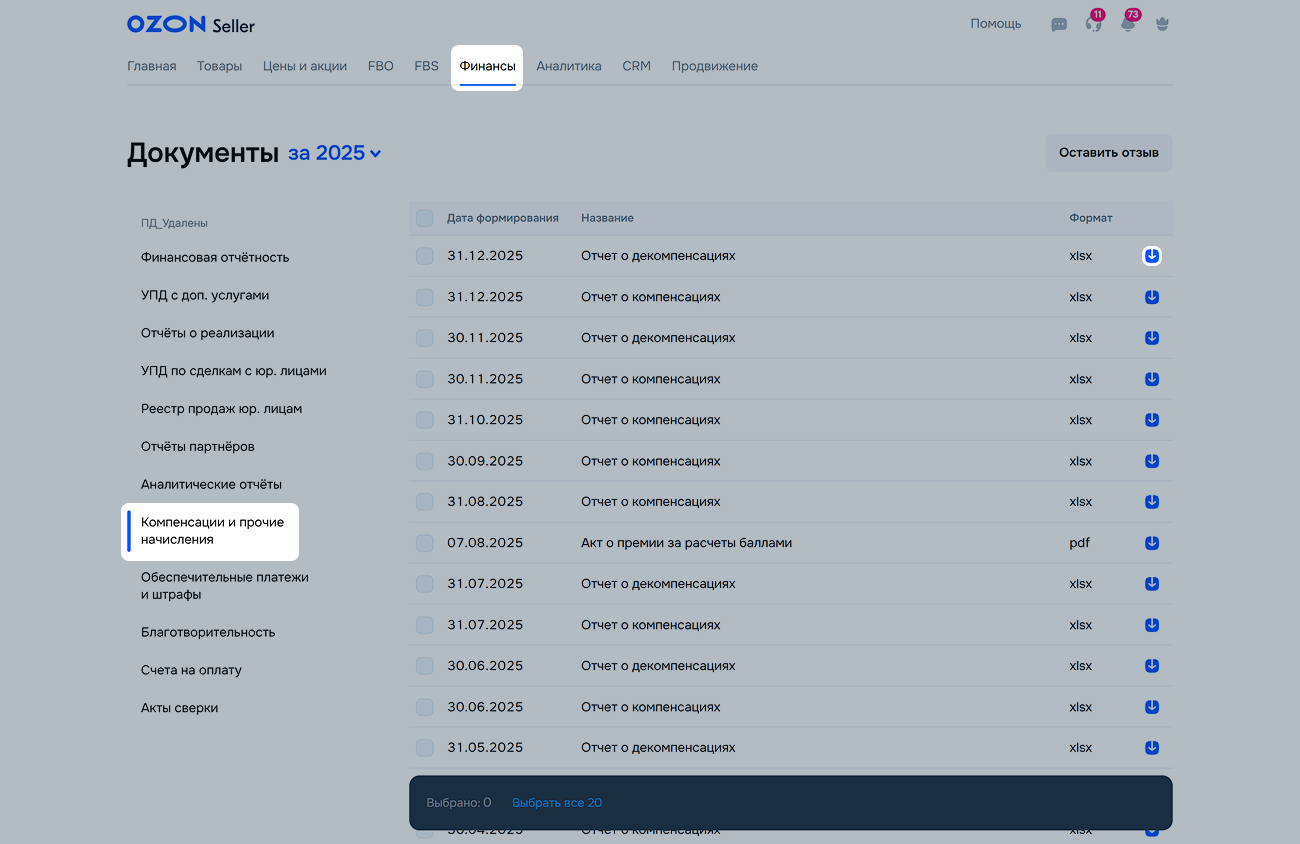Download the 07.08.2025 pdf act
Image resolution: width=1300 pixels, height=844 pixels.
click(1152, 543)
